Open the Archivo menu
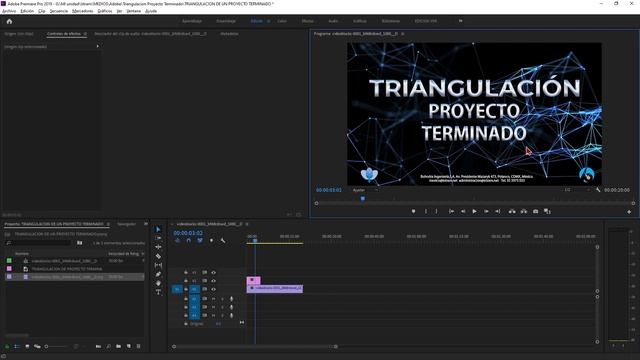This screenshot has width=640, height=360. (x=9, y=11)
